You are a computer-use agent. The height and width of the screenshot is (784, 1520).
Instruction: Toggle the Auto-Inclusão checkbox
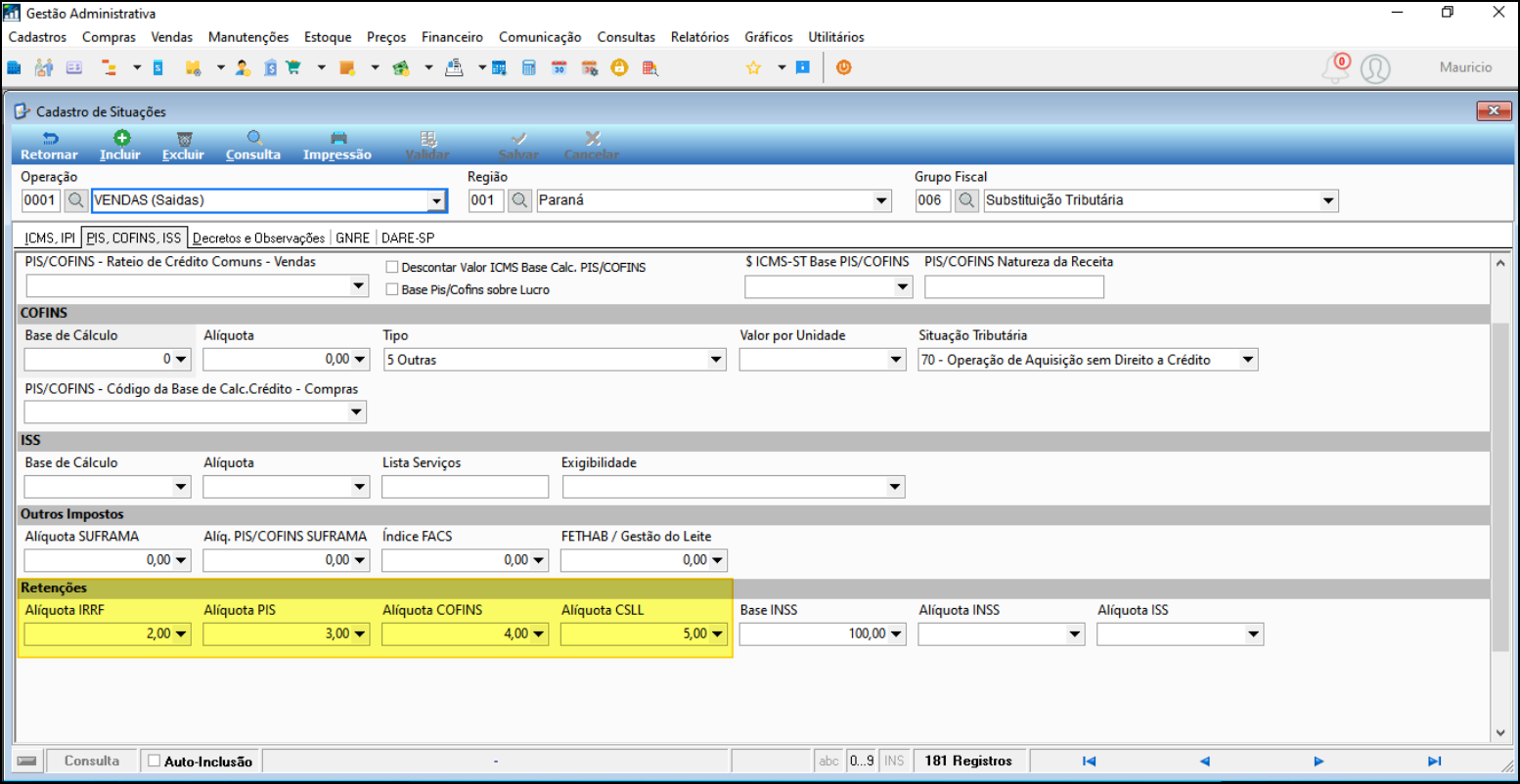pos(154,762)
